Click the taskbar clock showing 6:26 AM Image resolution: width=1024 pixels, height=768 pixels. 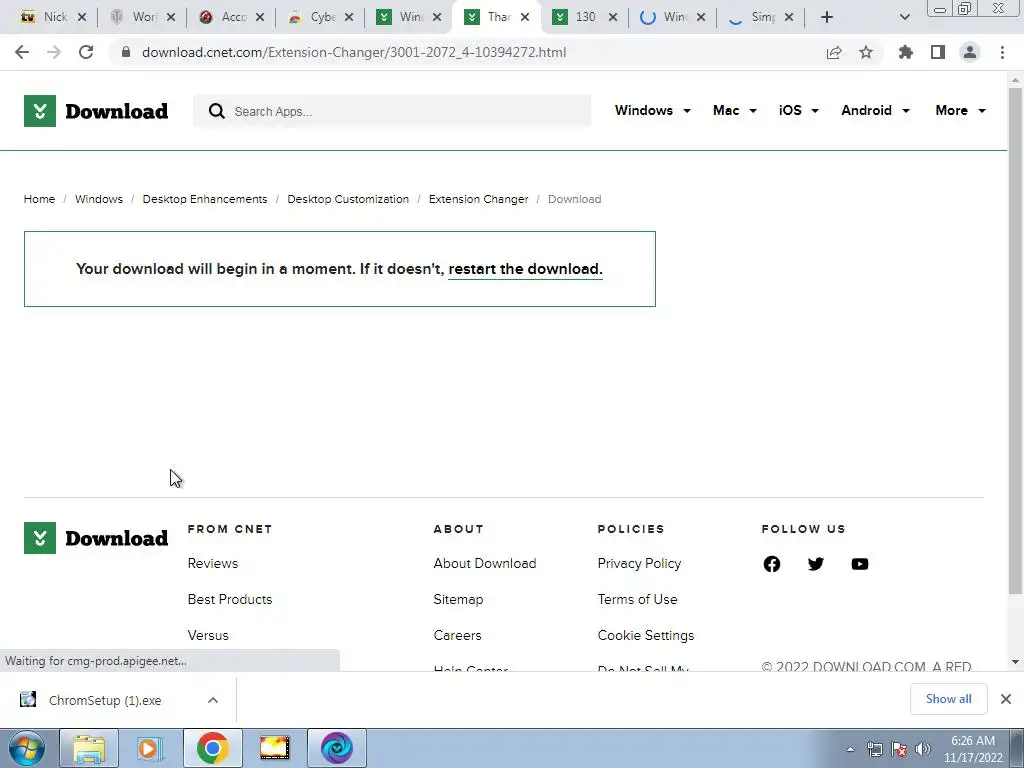pos(973,749)
